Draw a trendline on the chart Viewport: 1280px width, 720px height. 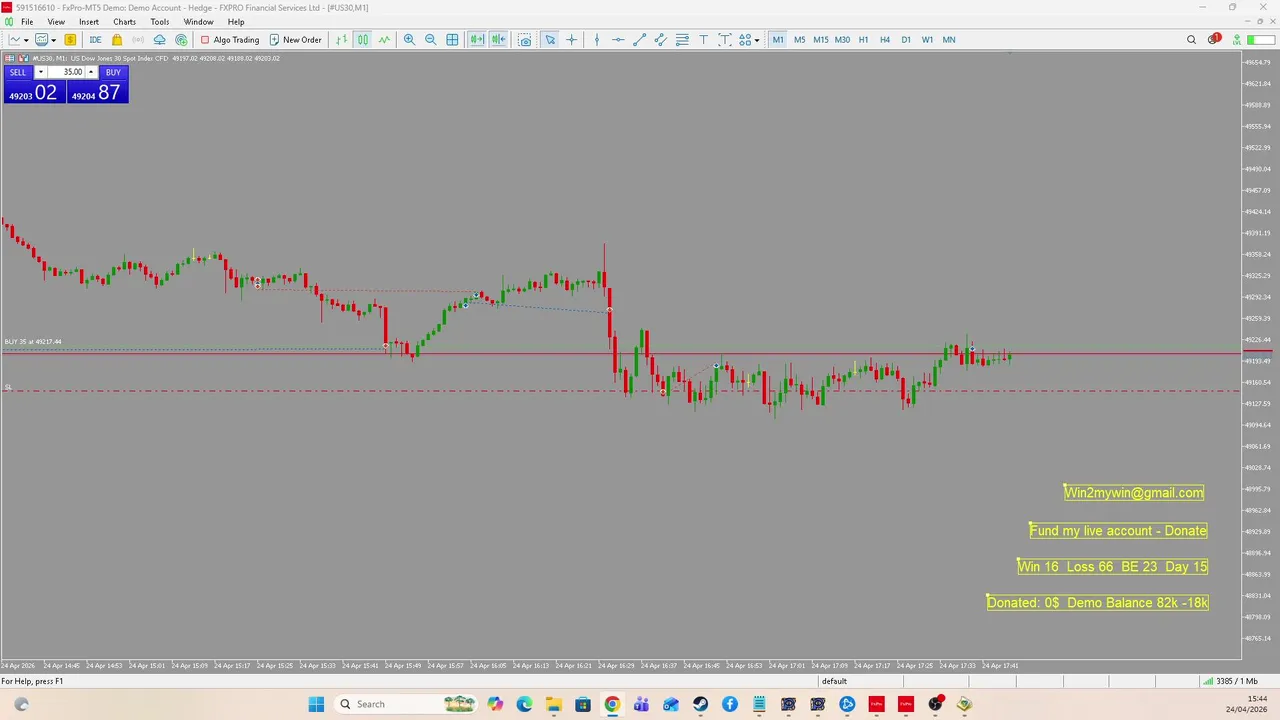640,40
